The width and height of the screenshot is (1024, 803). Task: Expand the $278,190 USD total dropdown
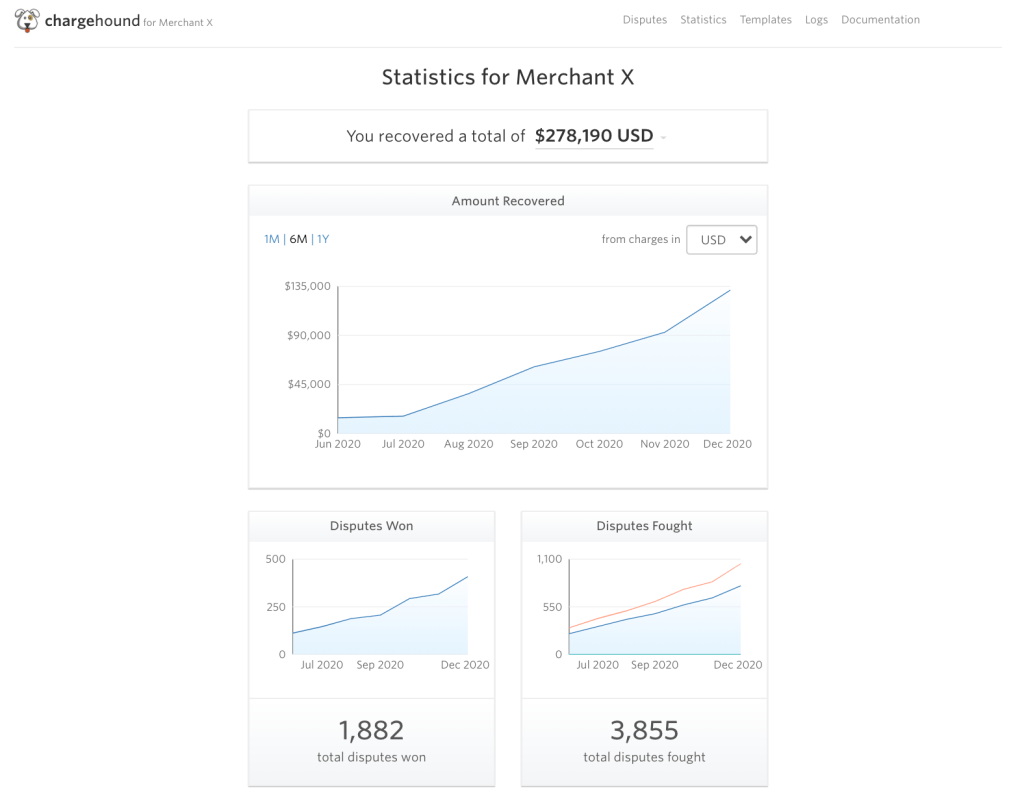[594, 136]
